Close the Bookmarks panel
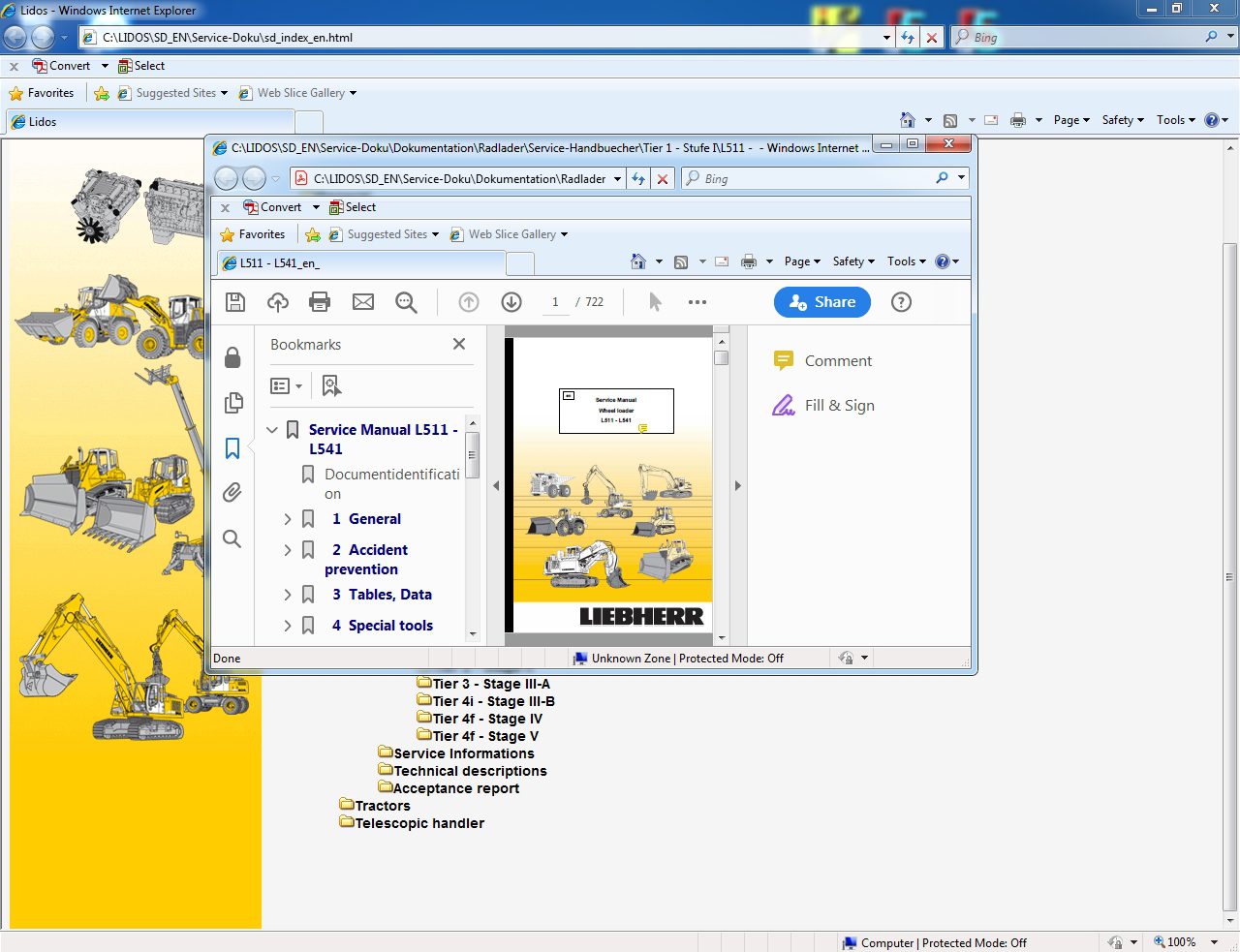Screen dimensions: 1240x952 (459, 344)
